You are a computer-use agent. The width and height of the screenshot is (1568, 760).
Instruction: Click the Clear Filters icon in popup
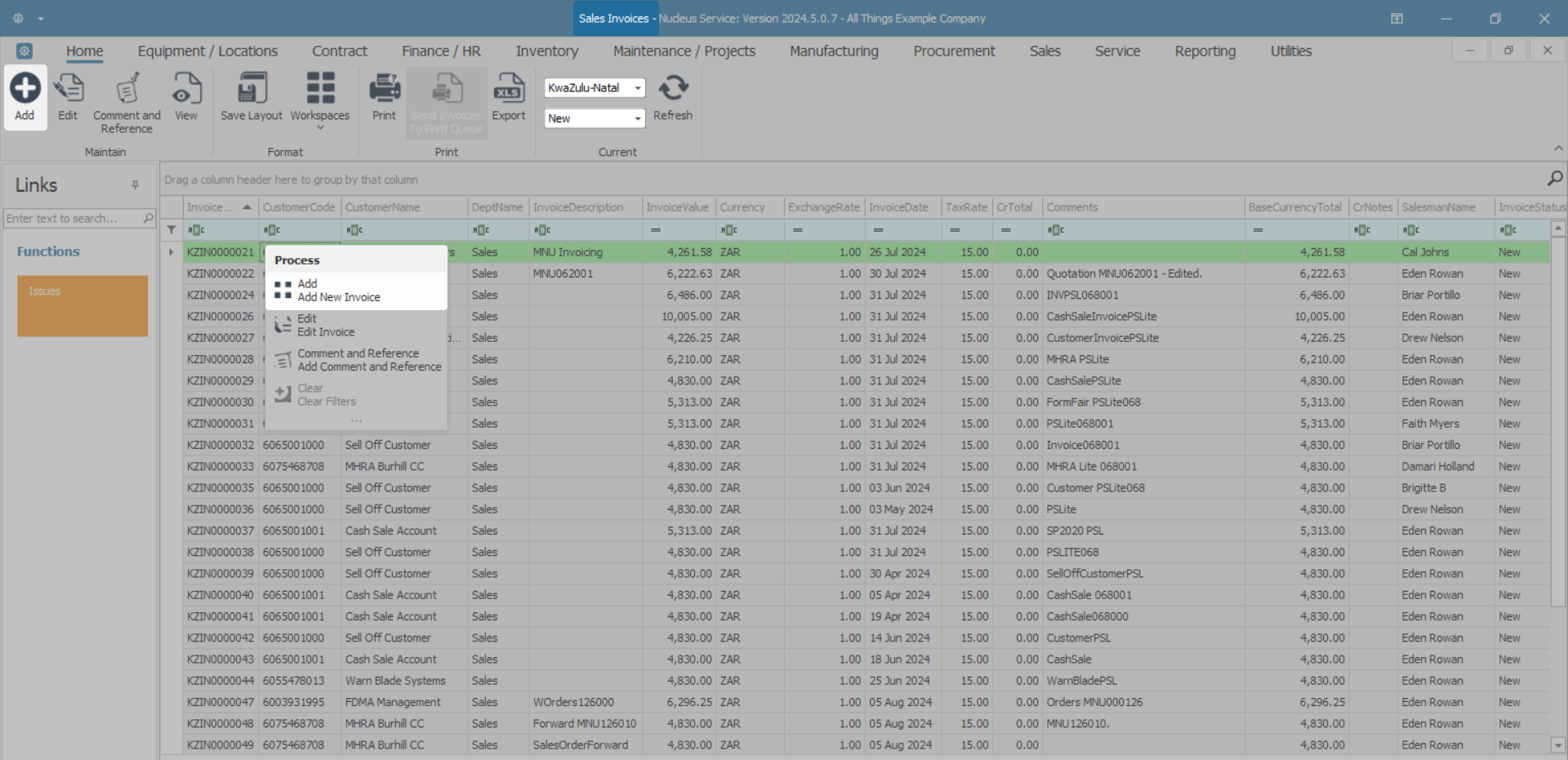tap(283, 394)
